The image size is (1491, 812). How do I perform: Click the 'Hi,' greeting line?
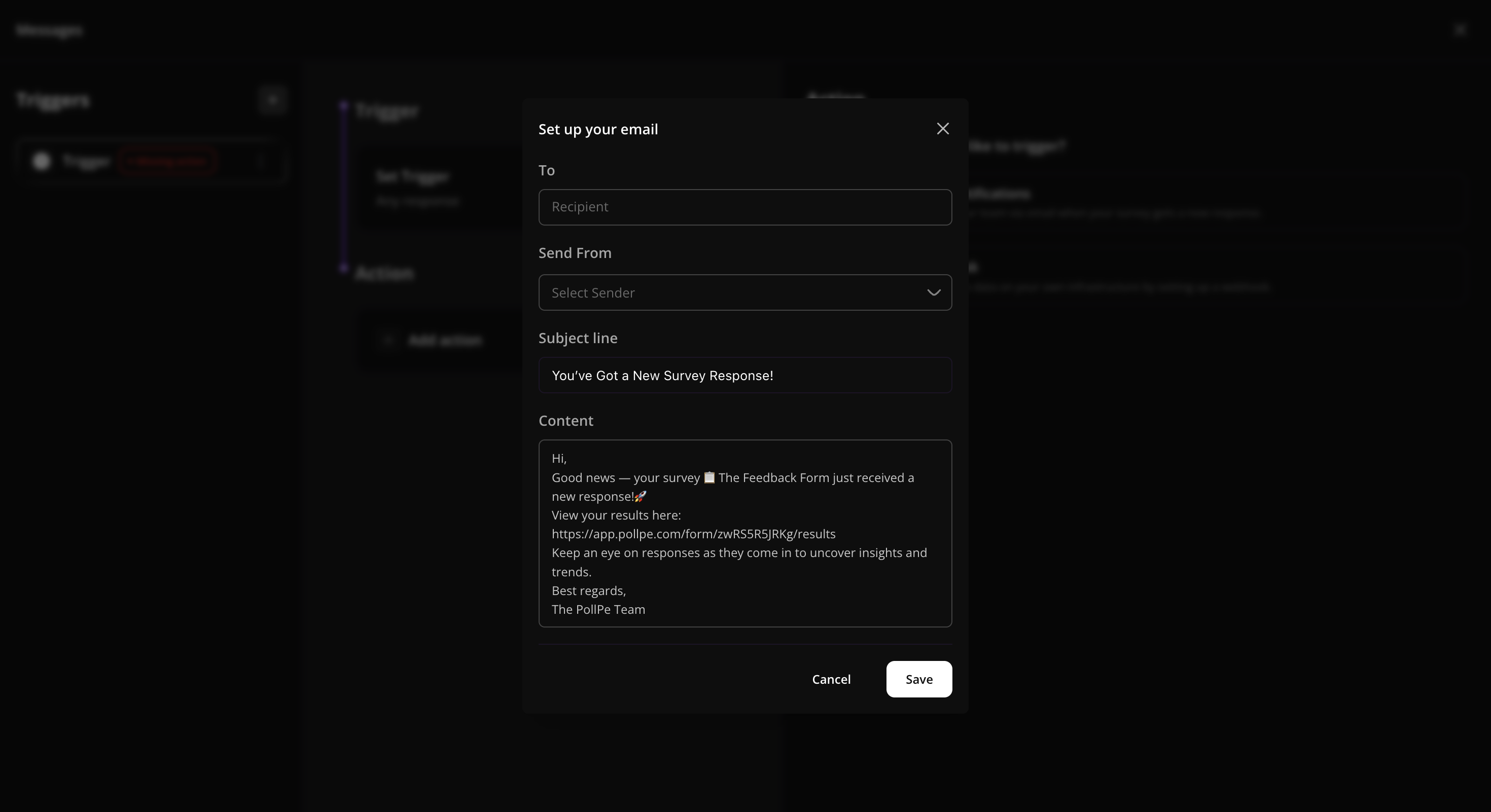point(558,459)
